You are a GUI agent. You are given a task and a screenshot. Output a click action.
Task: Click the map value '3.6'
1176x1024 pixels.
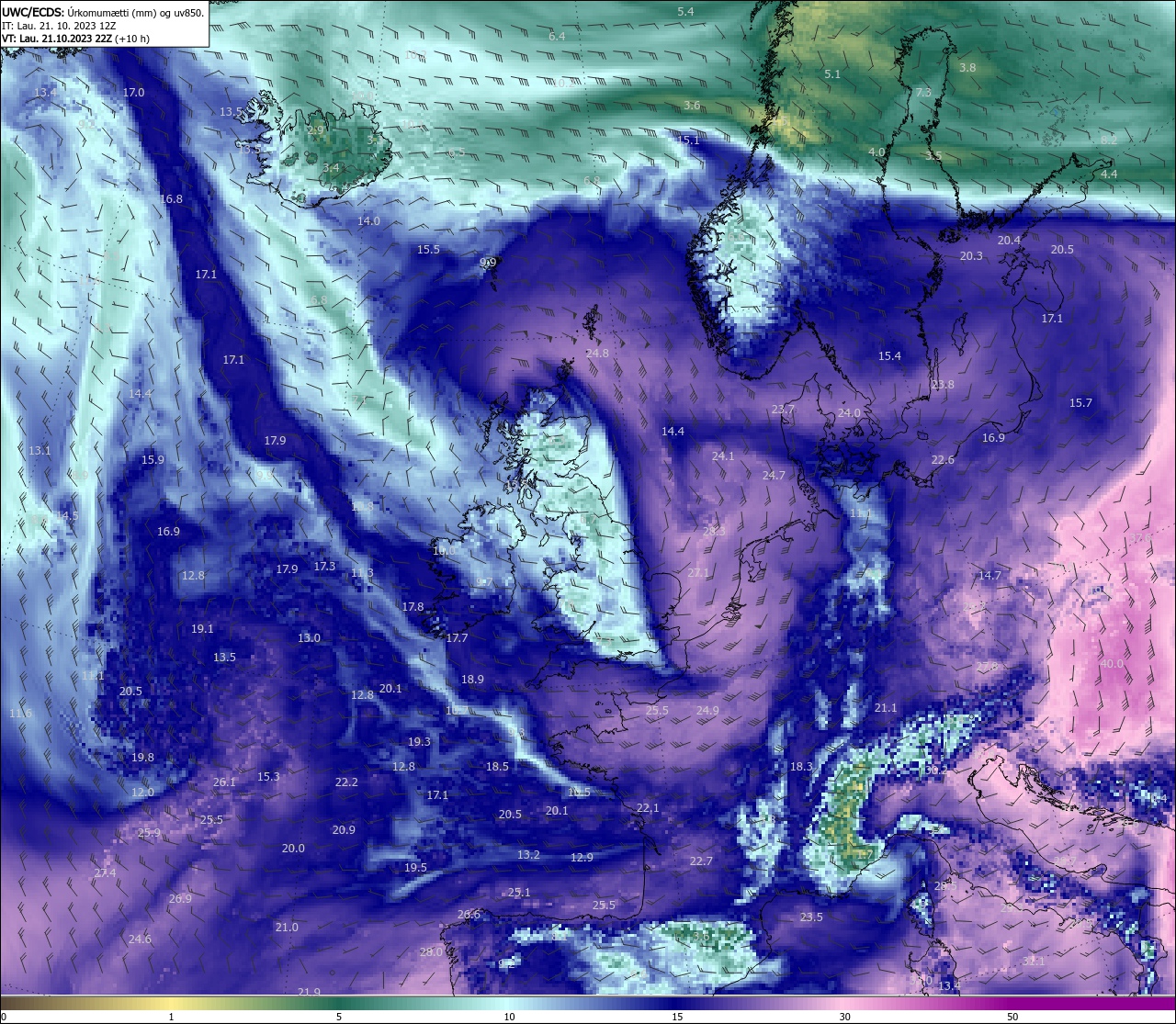click(692, 106)
